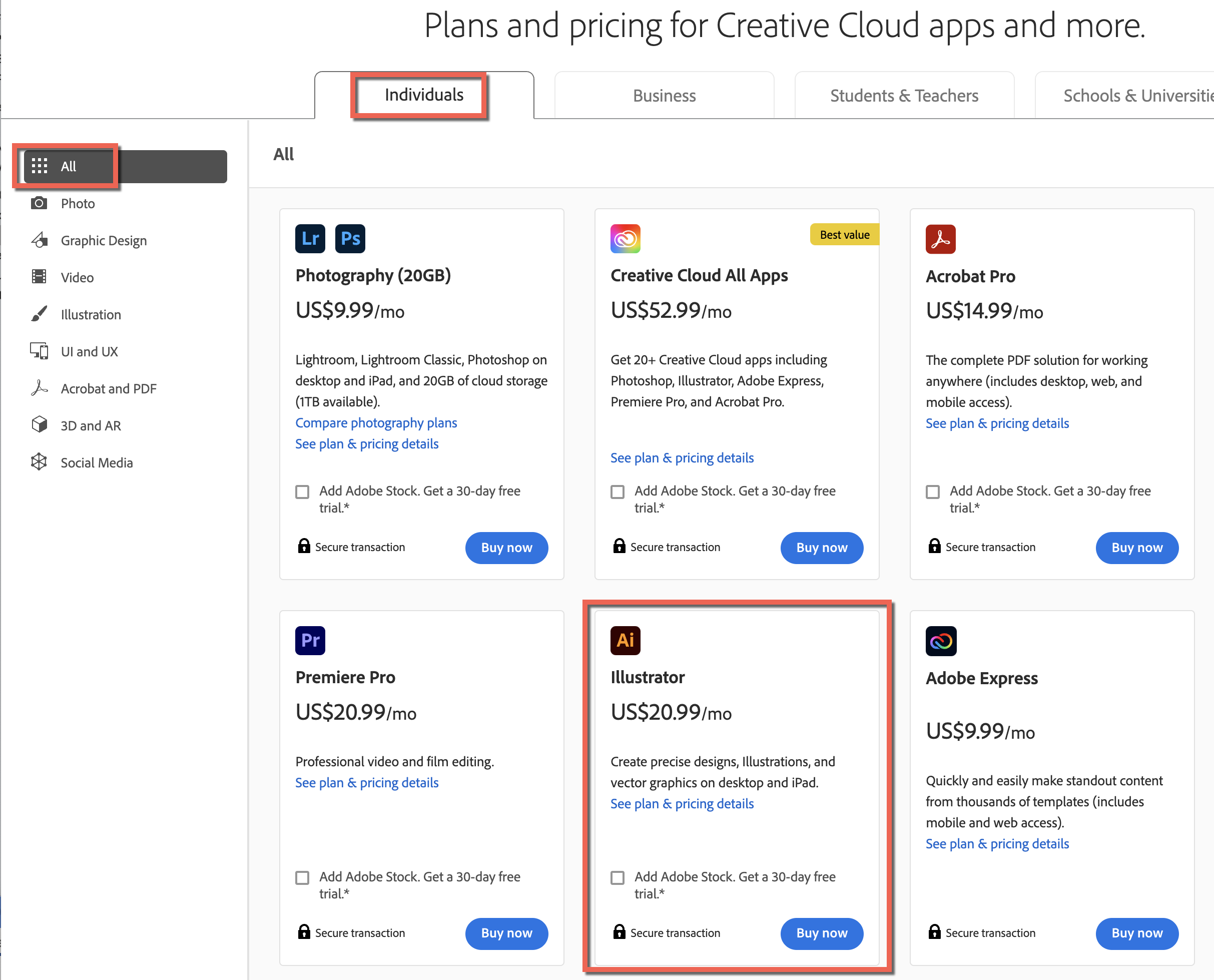Click the Creative Cloud All Apps icon
Screen dimensions: 1214x980
pos(626,238)
